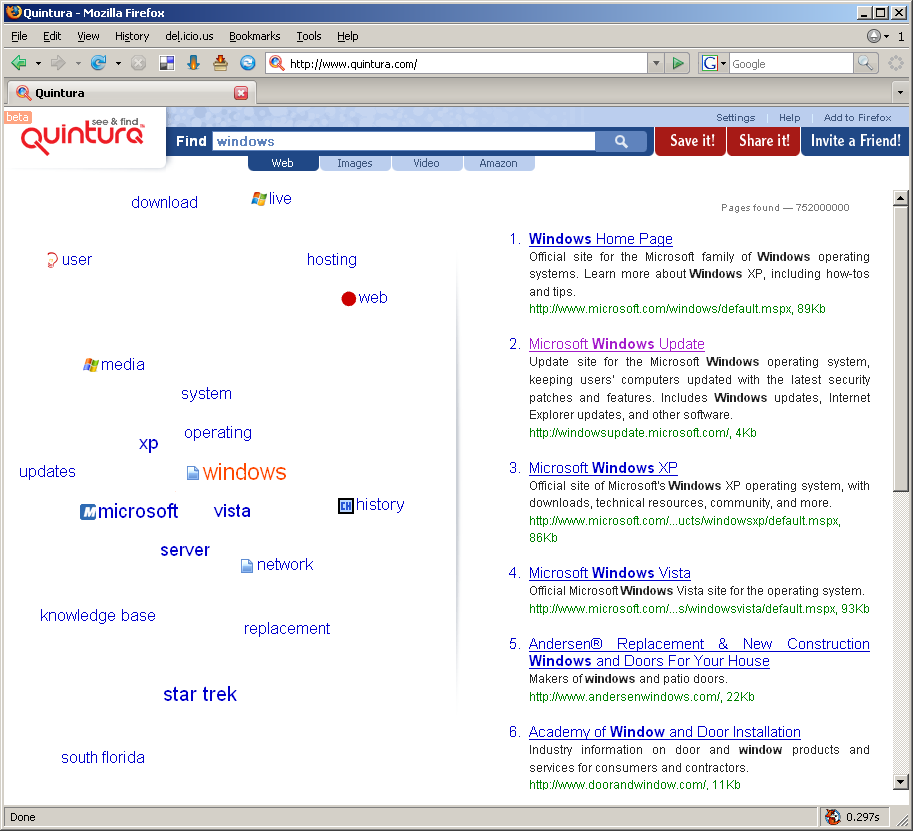The image size is (913, 831).
Task: Open the History menu
Action: pyautogui.click(x=132, y=36)
